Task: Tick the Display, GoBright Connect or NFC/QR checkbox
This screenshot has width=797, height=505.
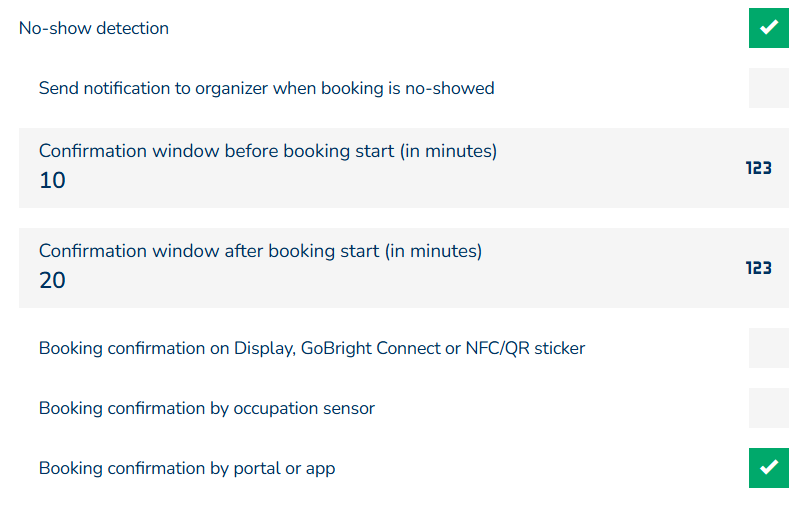Action: click(x=768, y=348)
